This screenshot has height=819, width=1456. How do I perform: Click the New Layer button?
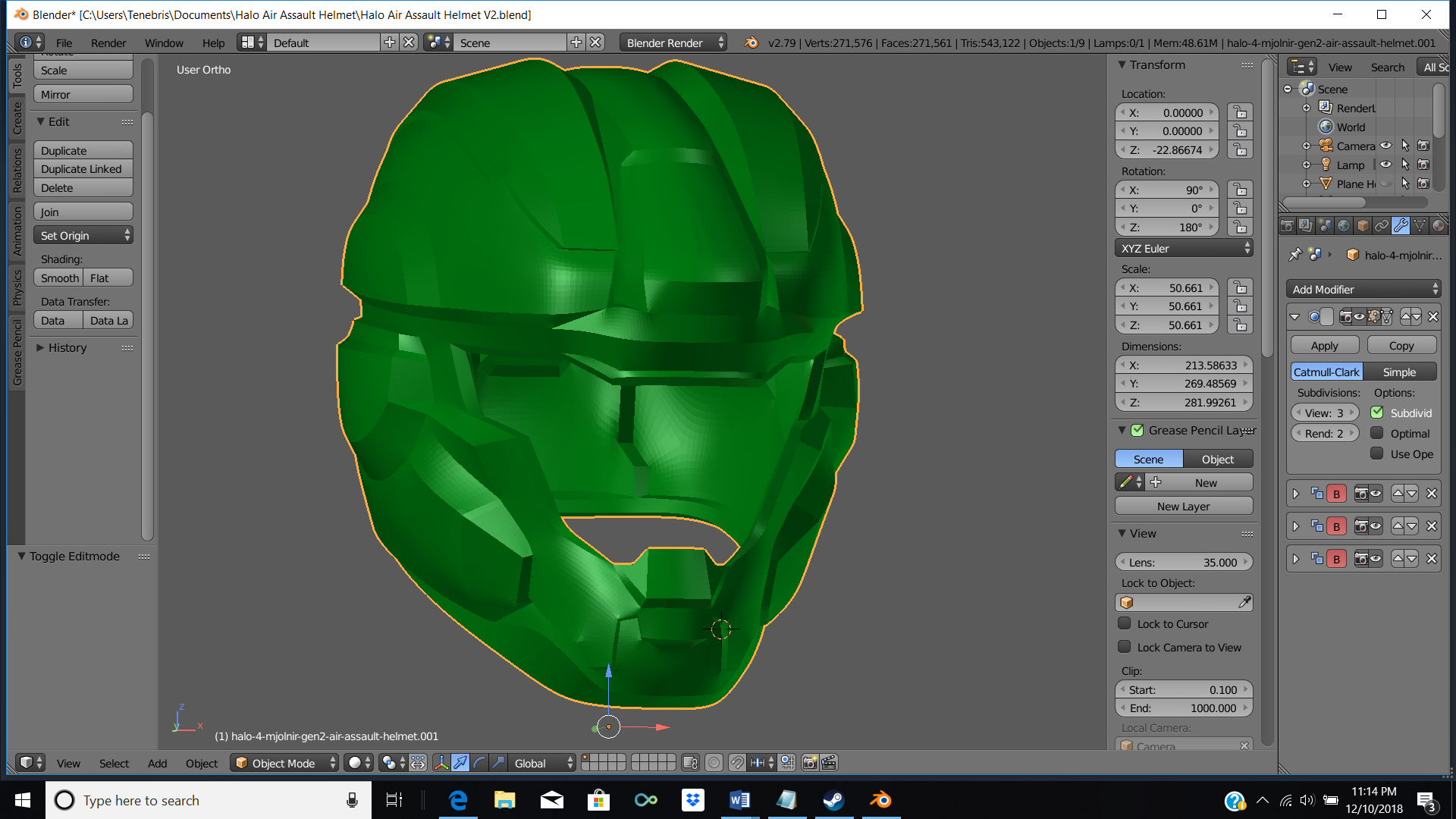tap(1184, 506)
